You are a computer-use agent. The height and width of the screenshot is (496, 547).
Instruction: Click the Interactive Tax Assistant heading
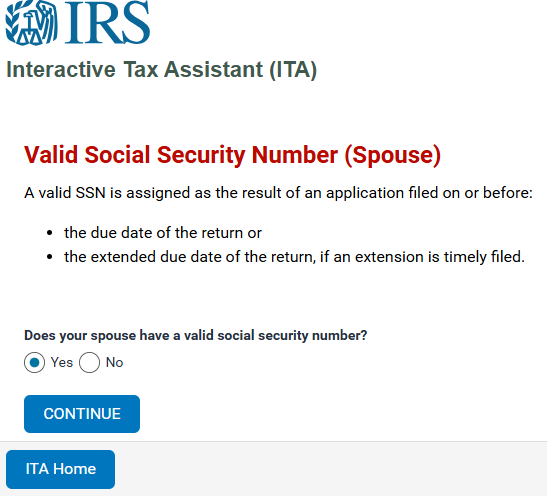[162, 70]
